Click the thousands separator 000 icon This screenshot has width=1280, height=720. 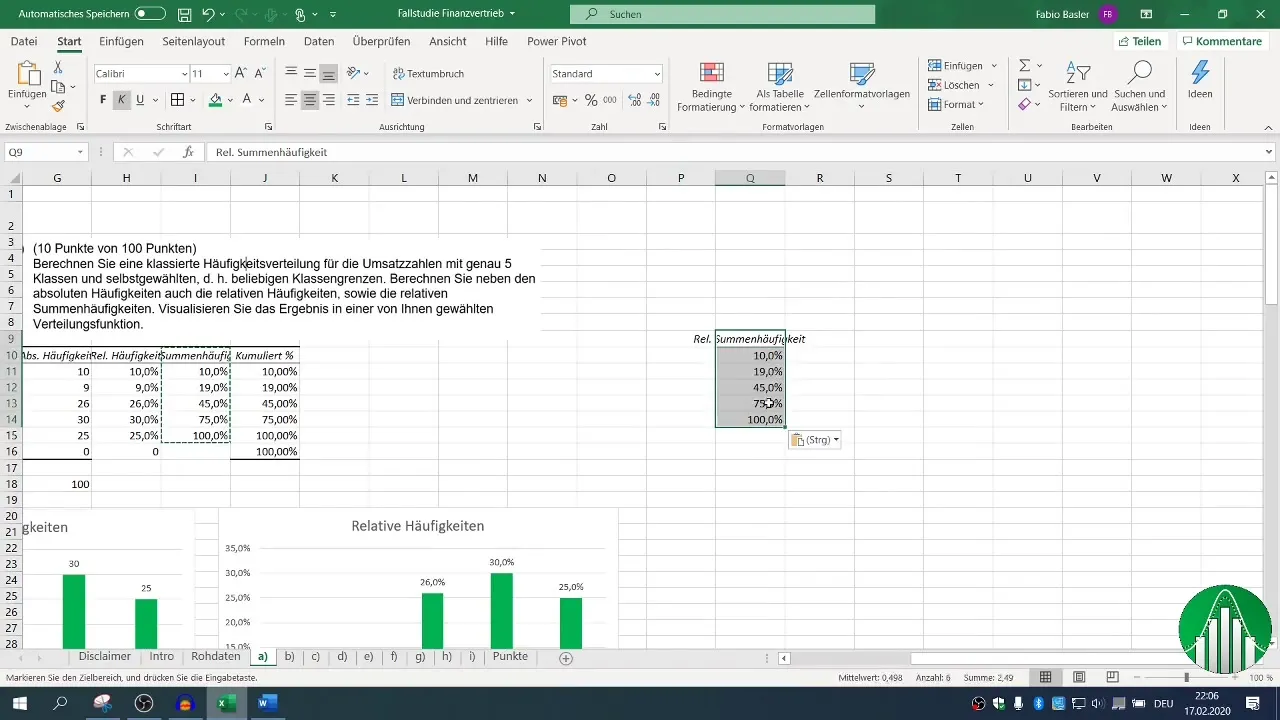tap(609, 100)
